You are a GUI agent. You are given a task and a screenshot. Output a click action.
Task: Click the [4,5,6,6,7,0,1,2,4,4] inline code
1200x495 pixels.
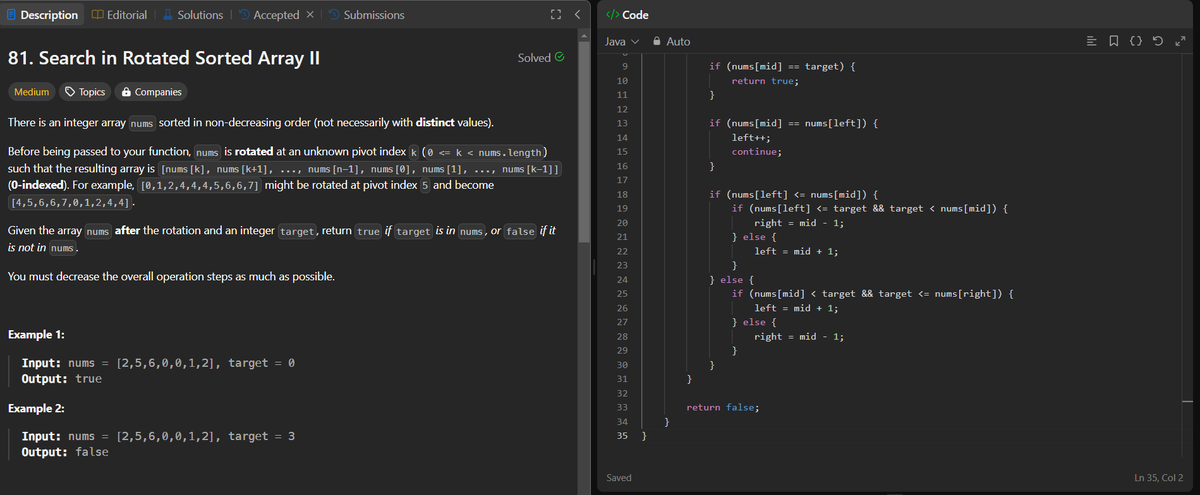[69, 203]
